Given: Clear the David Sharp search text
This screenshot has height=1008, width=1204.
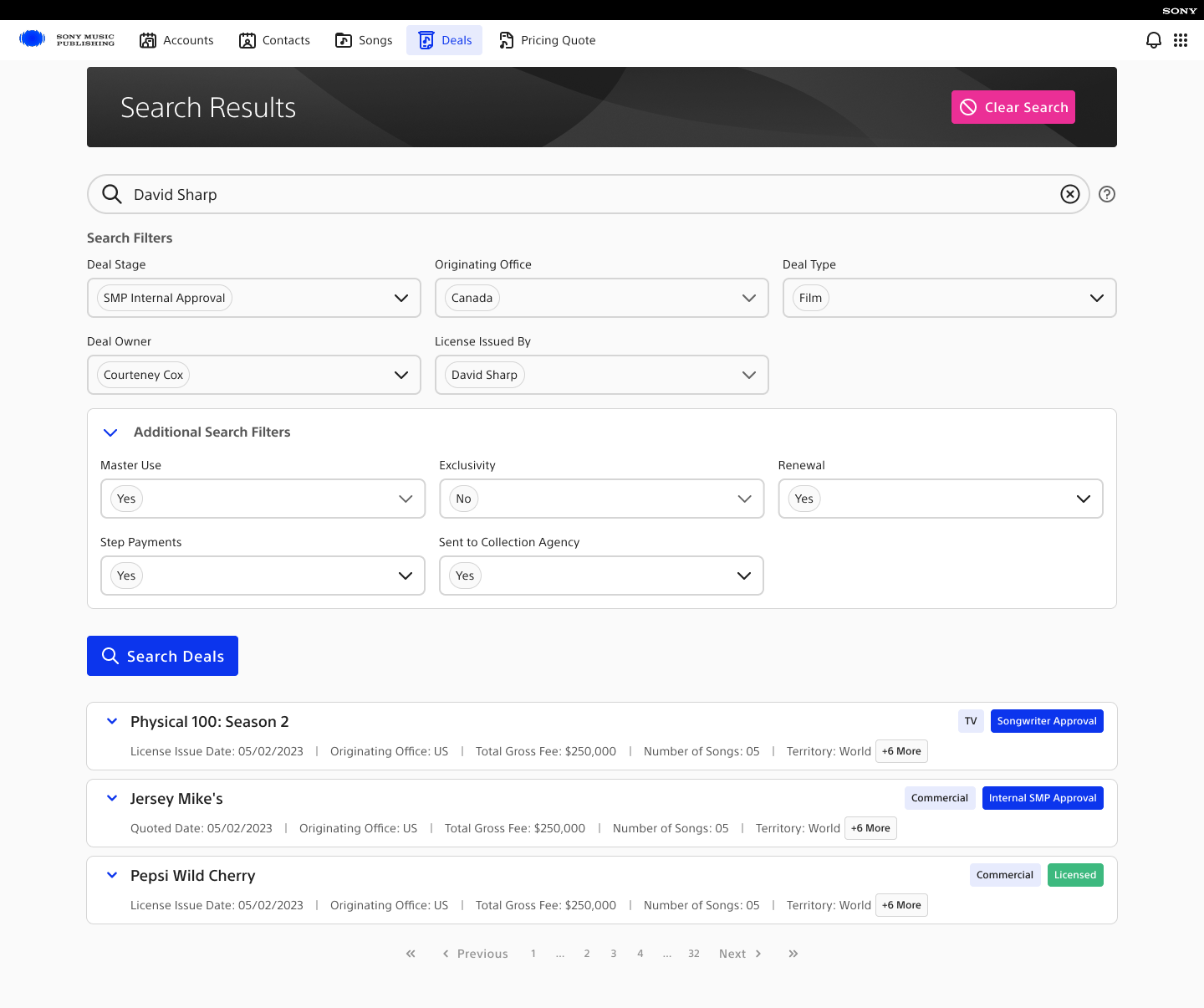Looking at the screenshot, I should click(1070, 194).
